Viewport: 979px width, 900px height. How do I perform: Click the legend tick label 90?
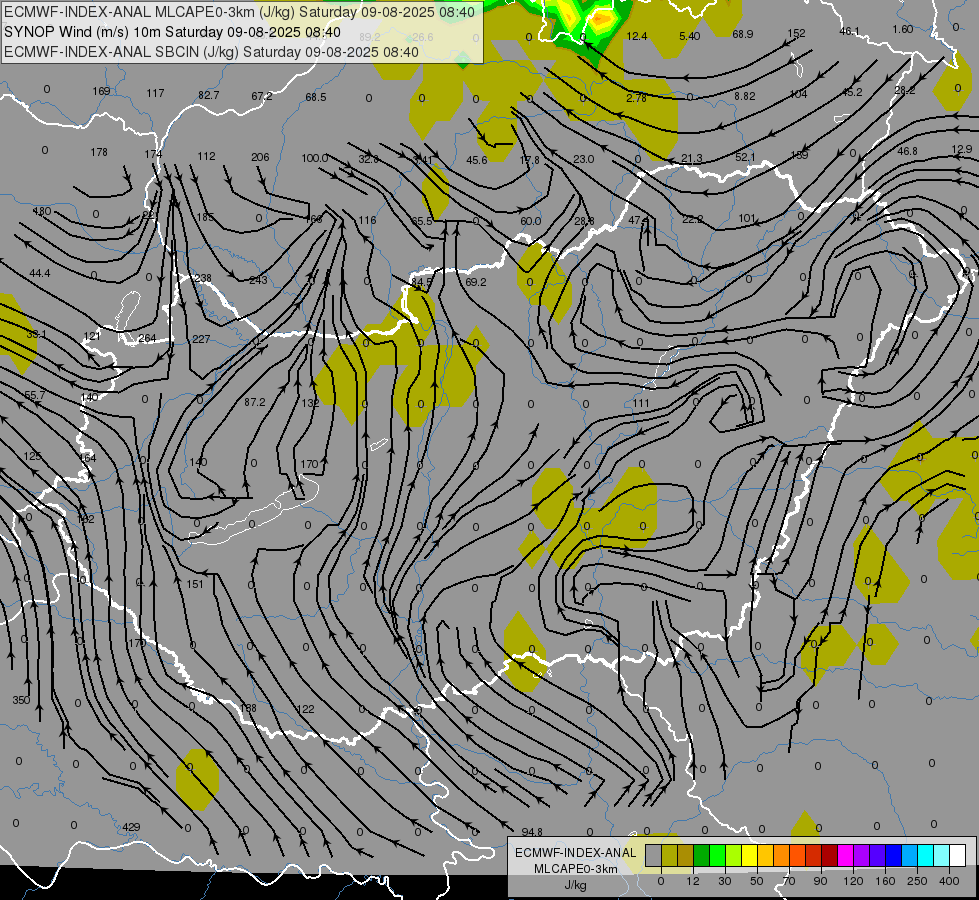[820, 881]
